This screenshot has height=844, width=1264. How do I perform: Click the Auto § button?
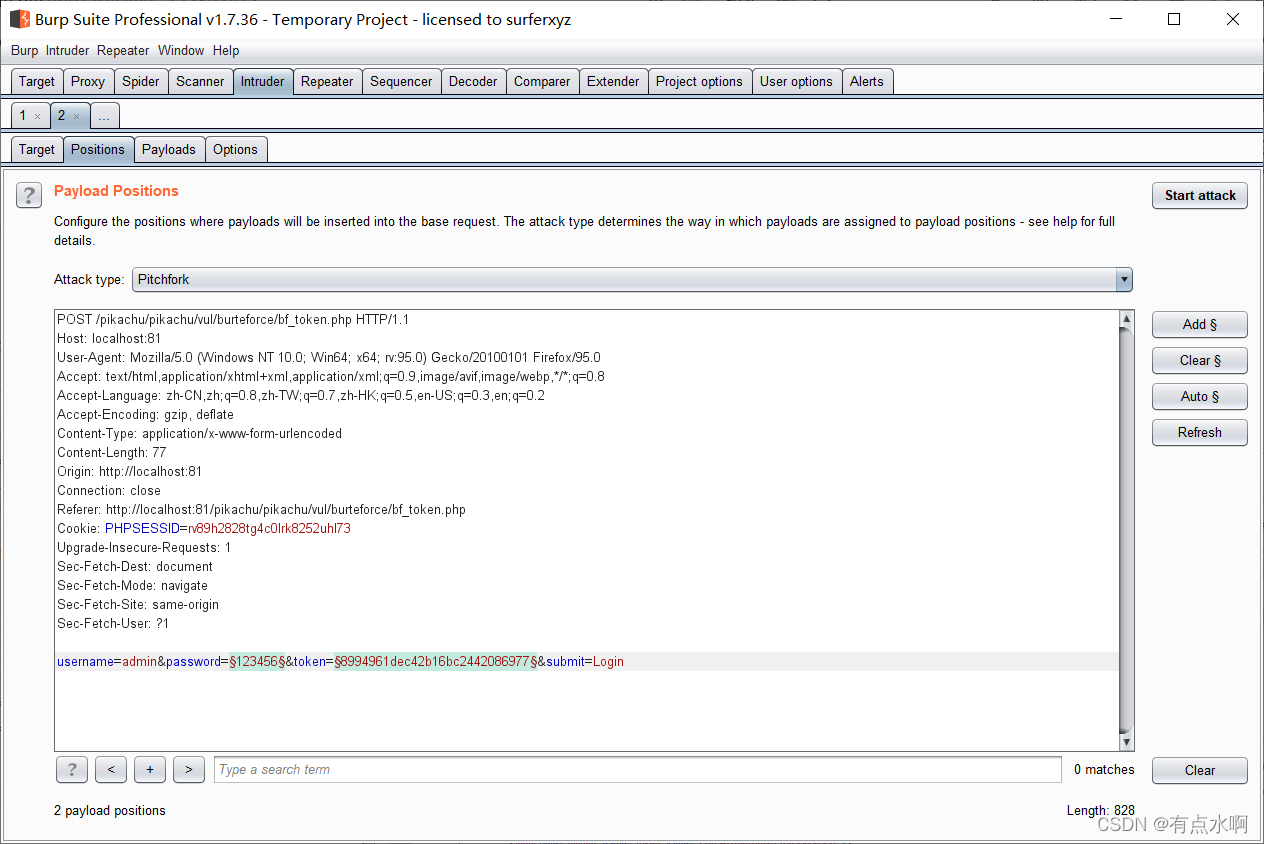point(1200,397)
